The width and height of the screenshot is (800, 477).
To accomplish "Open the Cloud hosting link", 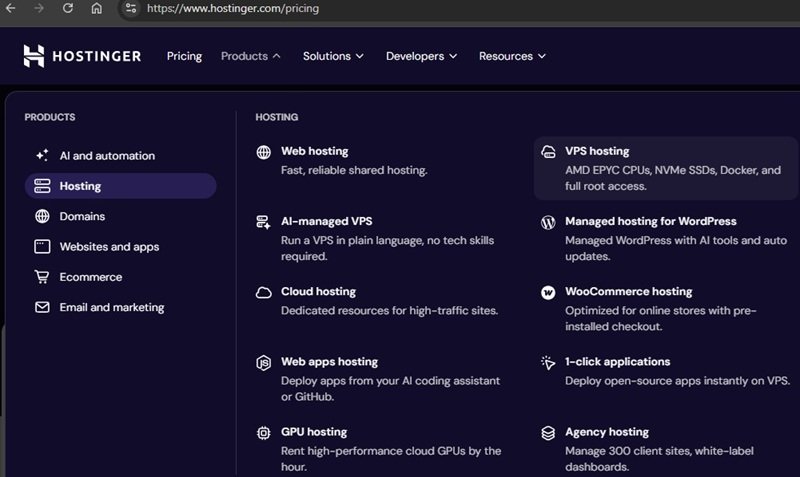I will click(x=318, y=291).
